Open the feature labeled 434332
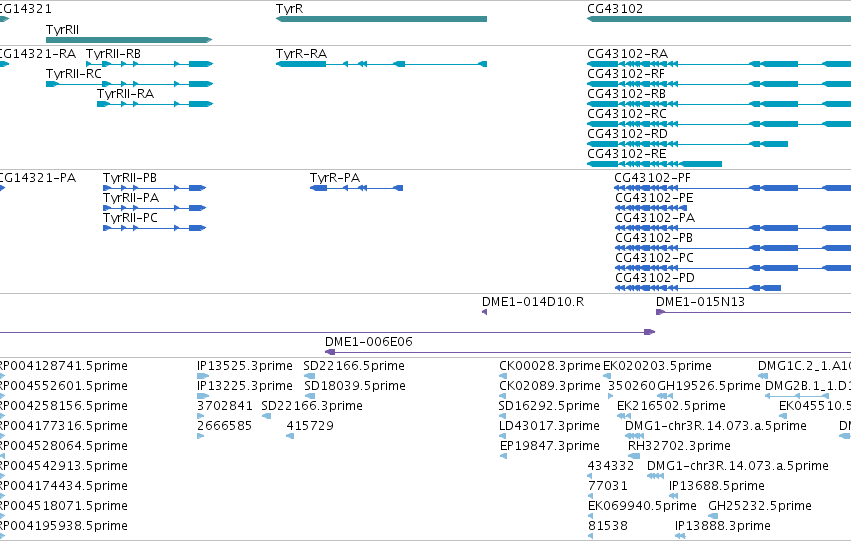The width and height of the screenshot is (851, 541). (x=590, y=476)
